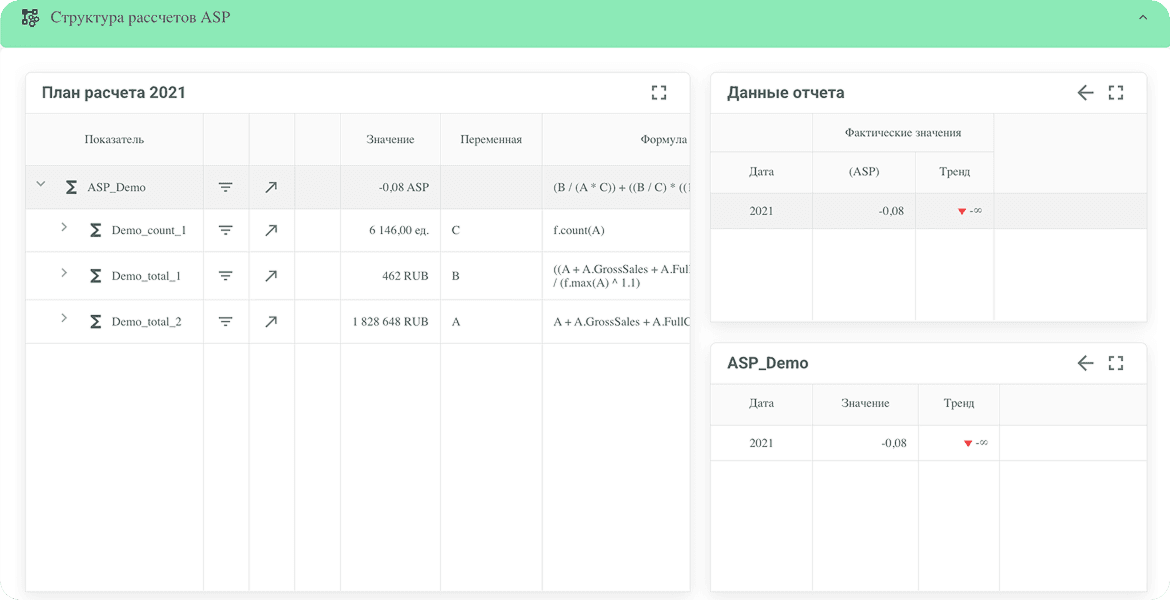Click the Переменная column header

pos(491,139)
